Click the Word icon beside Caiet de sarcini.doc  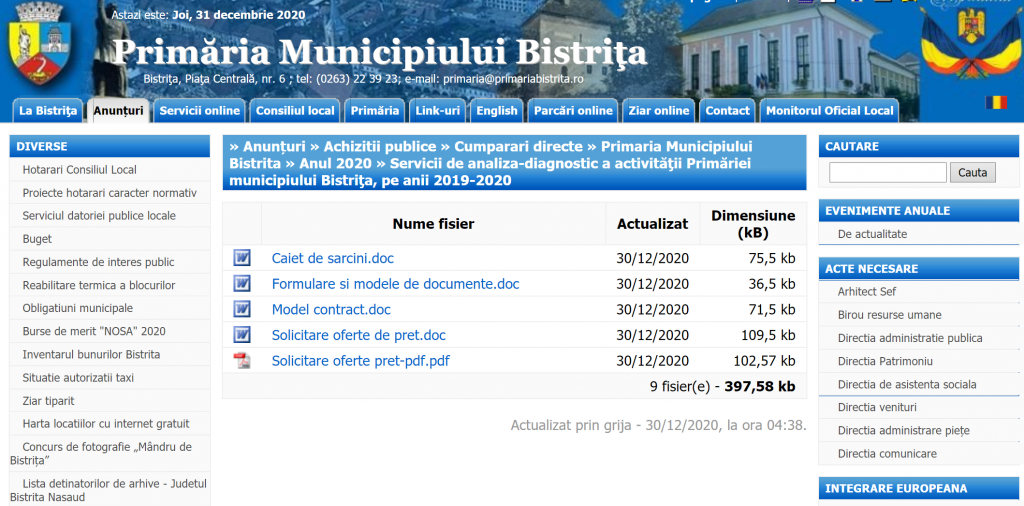242,258
